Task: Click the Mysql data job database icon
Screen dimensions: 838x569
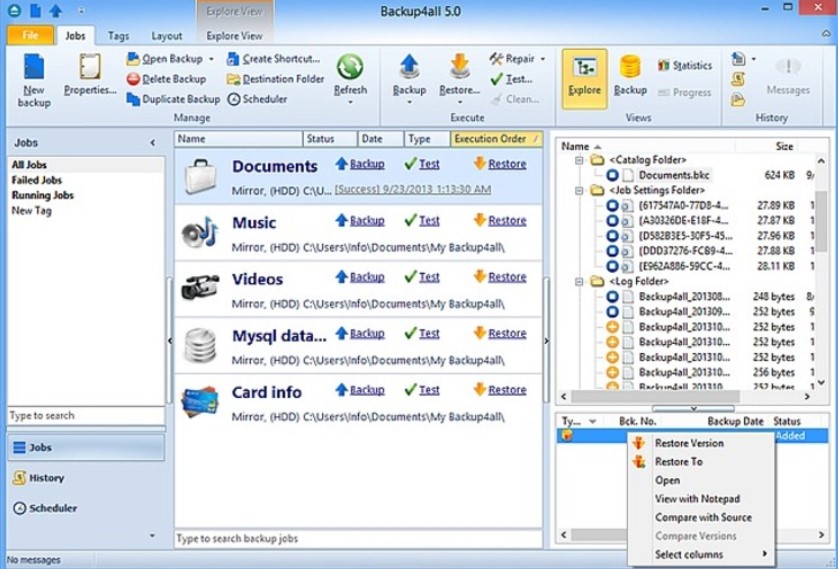Action: [x=200, y=346]
